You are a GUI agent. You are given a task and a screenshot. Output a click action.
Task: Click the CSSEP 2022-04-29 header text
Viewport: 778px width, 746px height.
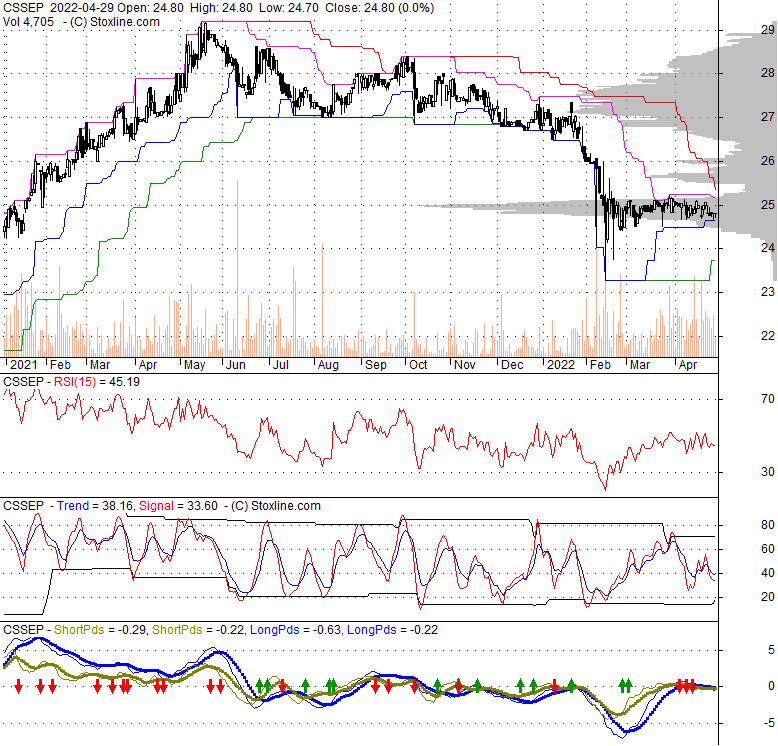[x=58, y=8]
